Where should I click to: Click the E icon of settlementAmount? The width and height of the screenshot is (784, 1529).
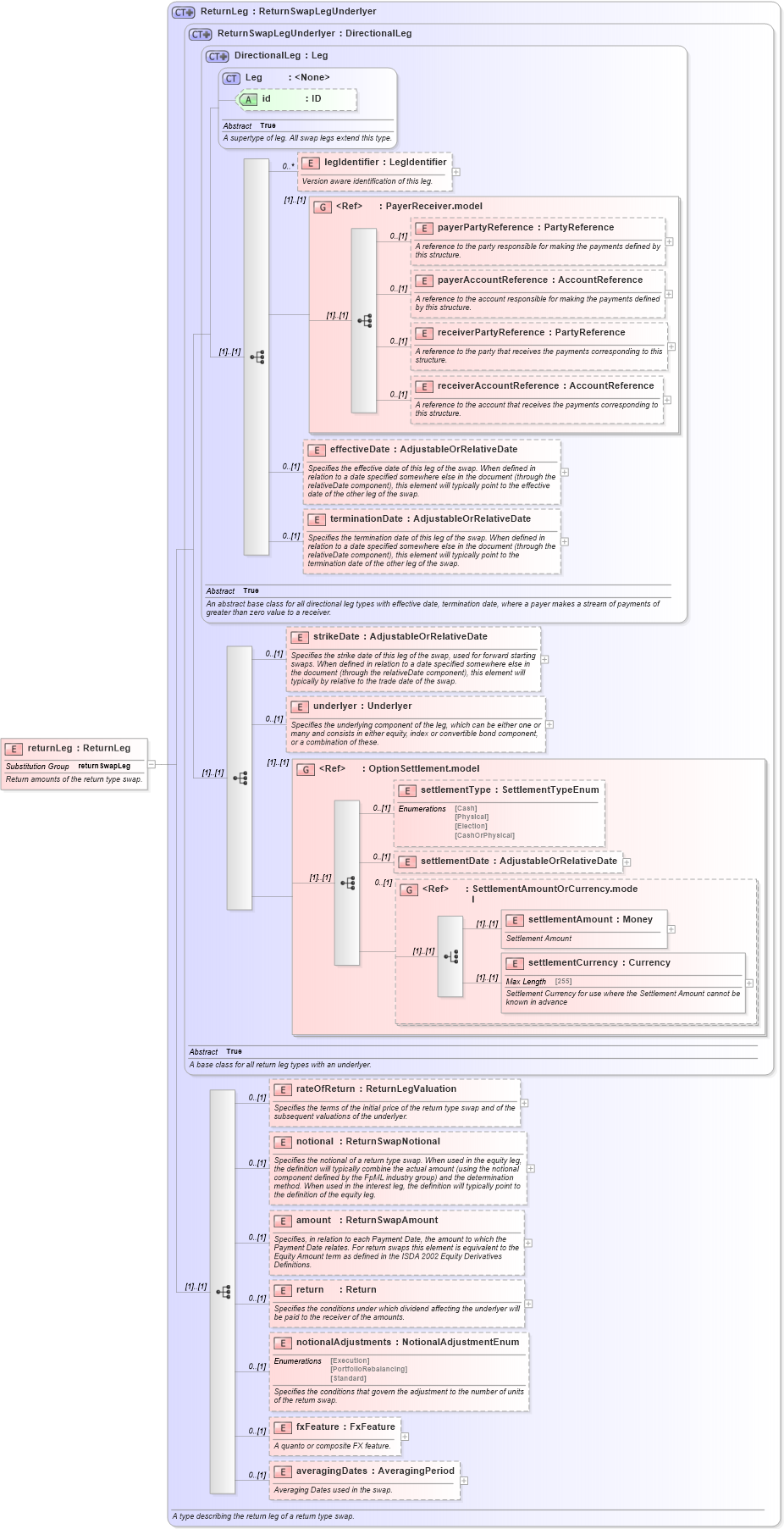tap(515, 921)
